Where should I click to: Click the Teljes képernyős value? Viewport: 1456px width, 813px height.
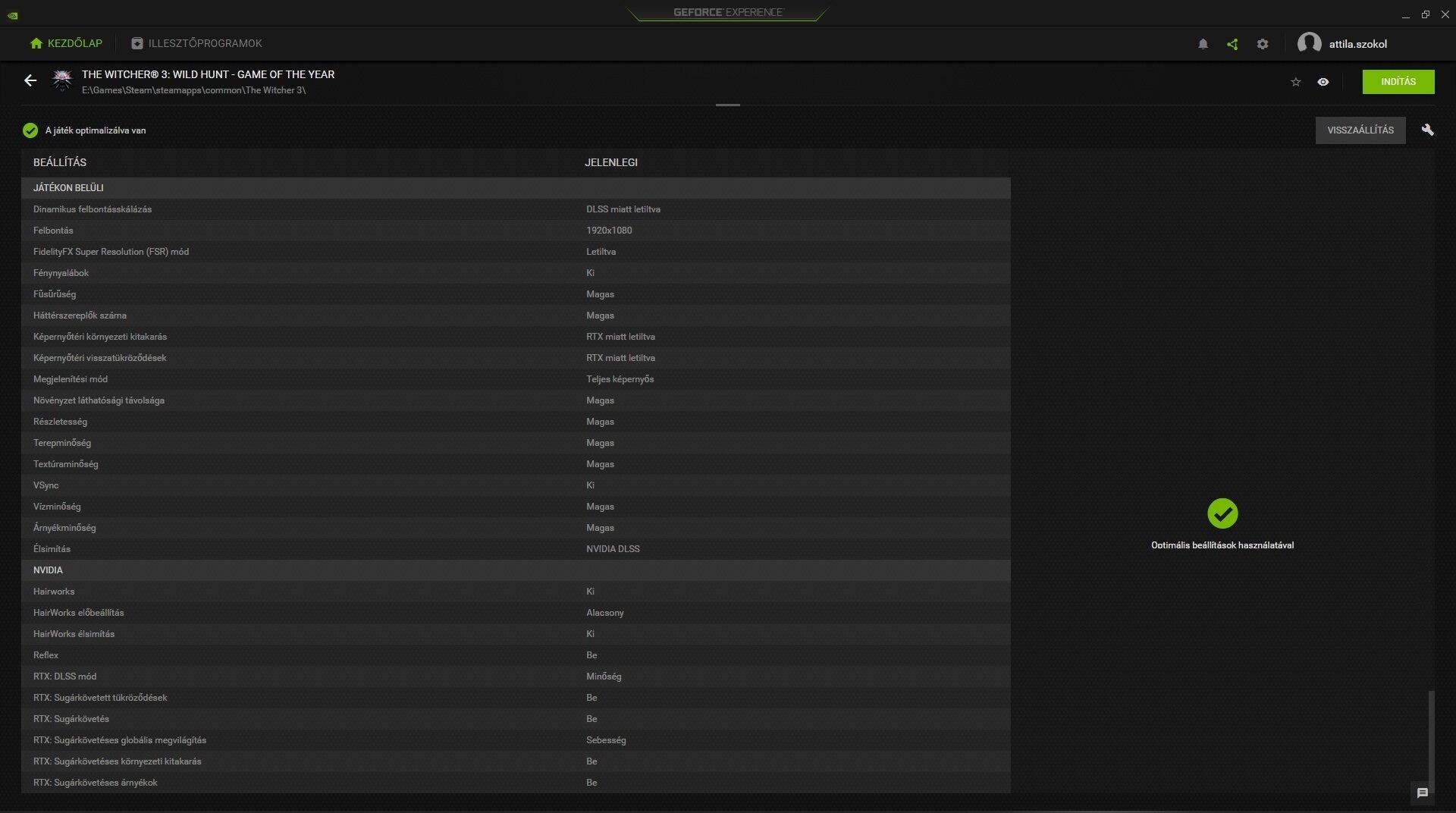pos(620,379)
